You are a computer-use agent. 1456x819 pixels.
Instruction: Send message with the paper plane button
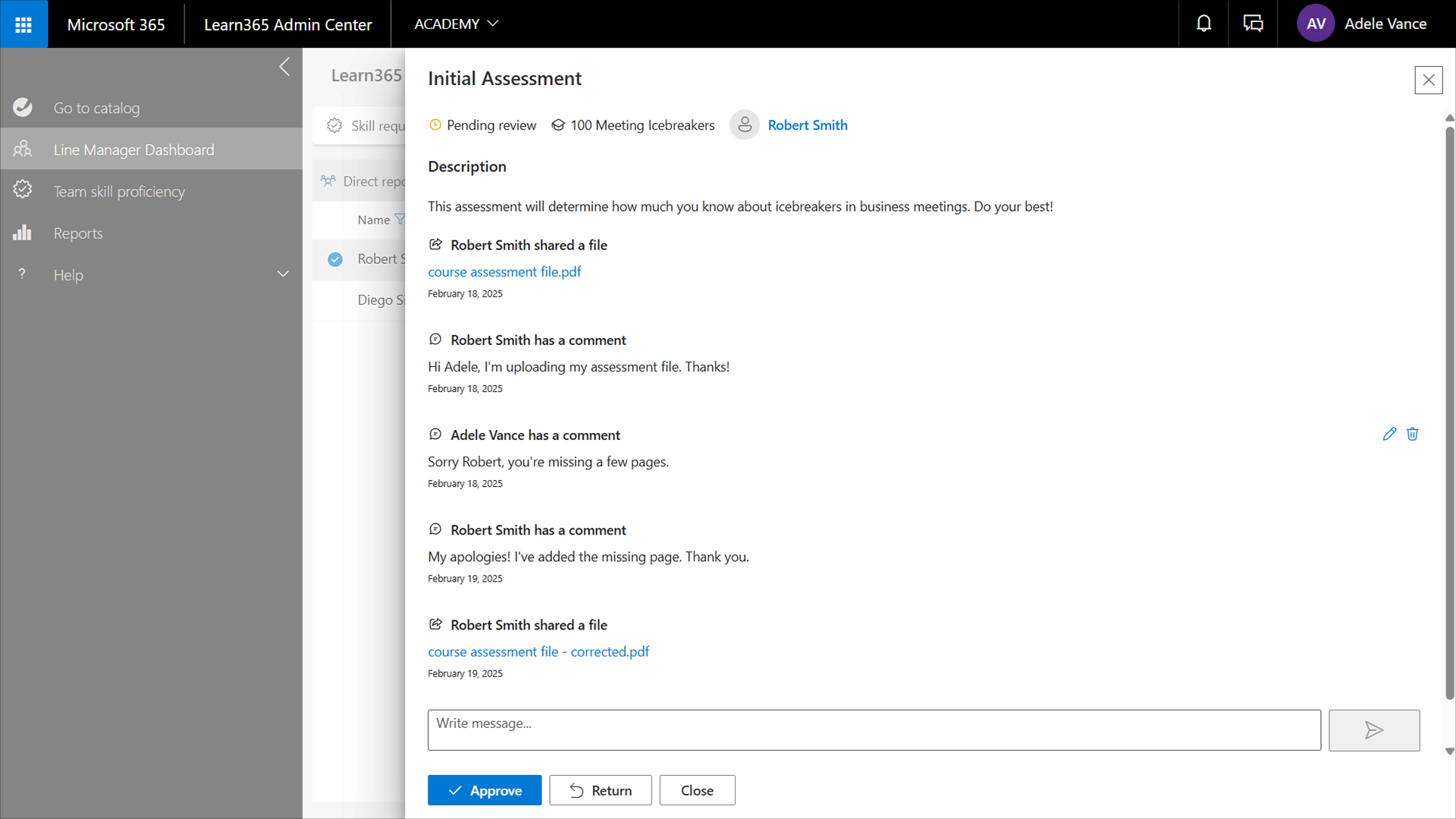(x=1373, y=730)
